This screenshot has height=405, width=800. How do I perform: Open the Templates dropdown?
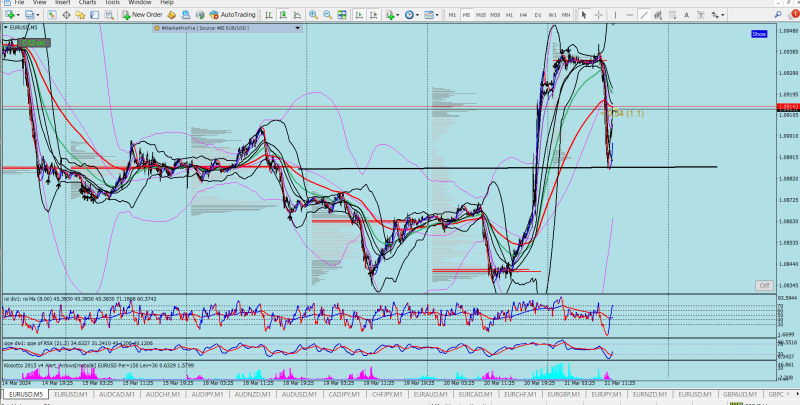(x=431, y=15)
